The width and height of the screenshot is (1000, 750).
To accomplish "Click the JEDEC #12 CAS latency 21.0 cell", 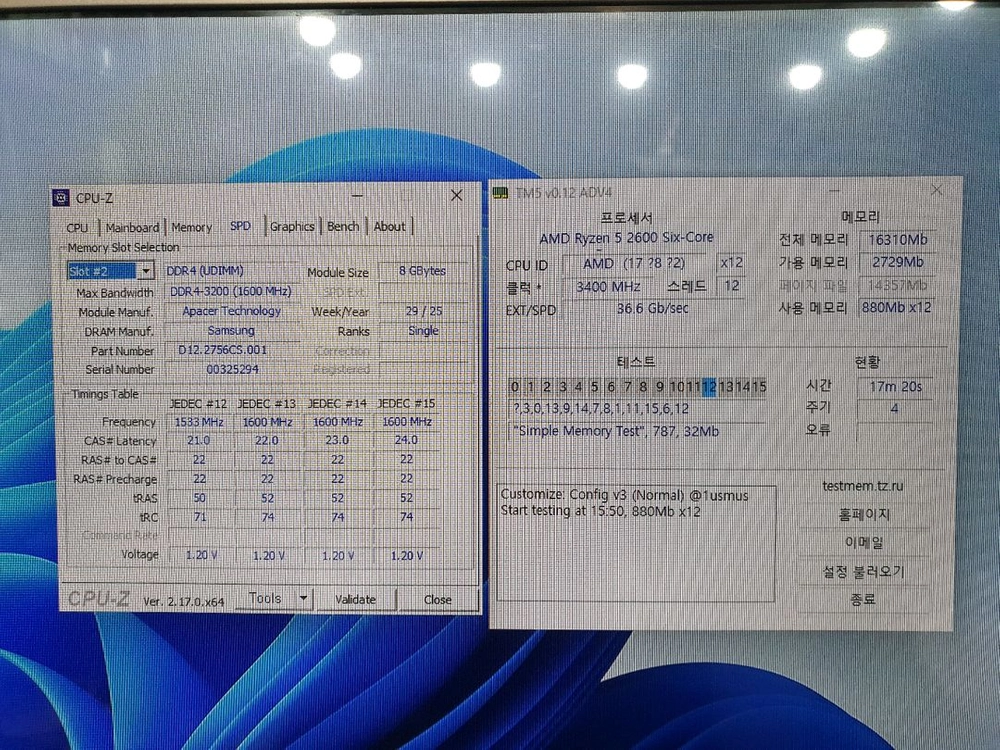I will [x=199, y=441].
